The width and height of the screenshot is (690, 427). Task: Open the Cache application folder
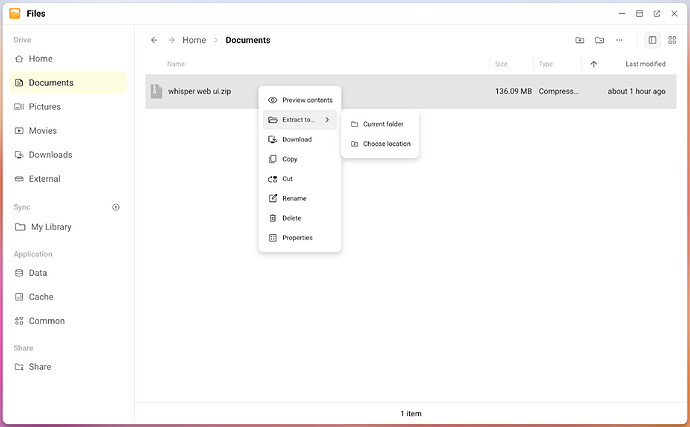point(68,297)
